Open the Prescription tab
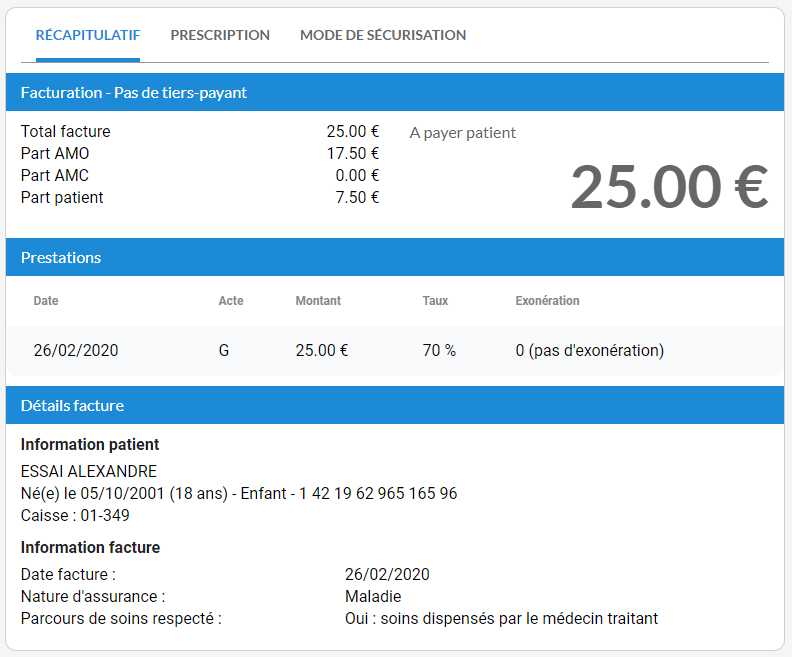This screenshot has height=657, width=792. [220, 35]
